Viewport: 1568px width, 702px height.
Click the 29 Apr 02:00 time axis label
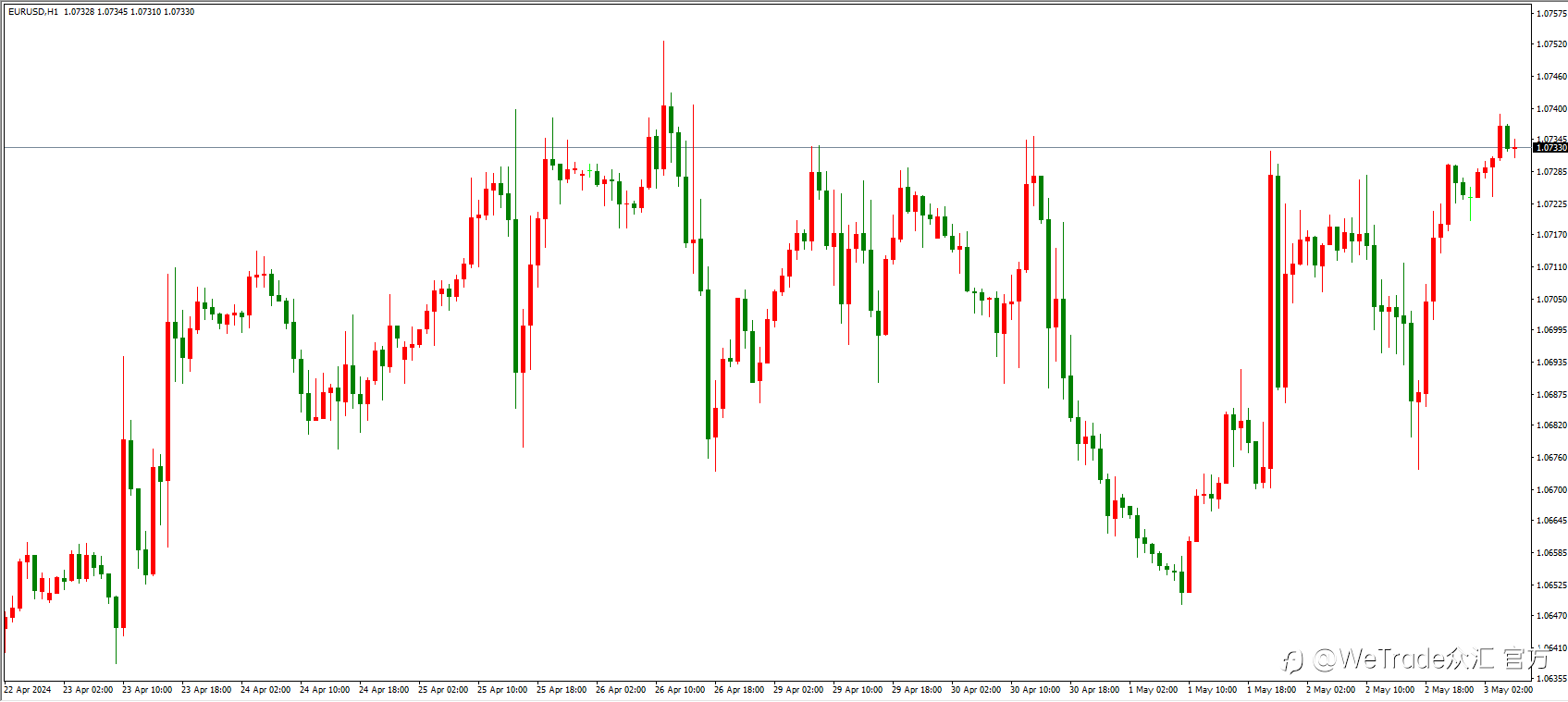click(798, 690)
